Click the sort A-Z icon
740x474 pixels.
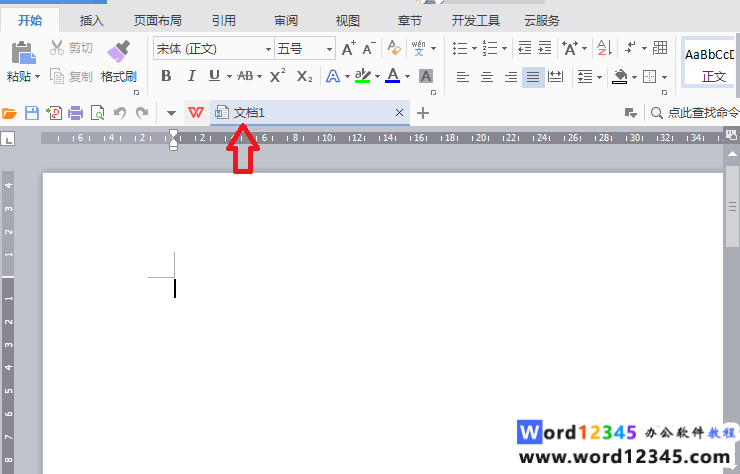605,48
